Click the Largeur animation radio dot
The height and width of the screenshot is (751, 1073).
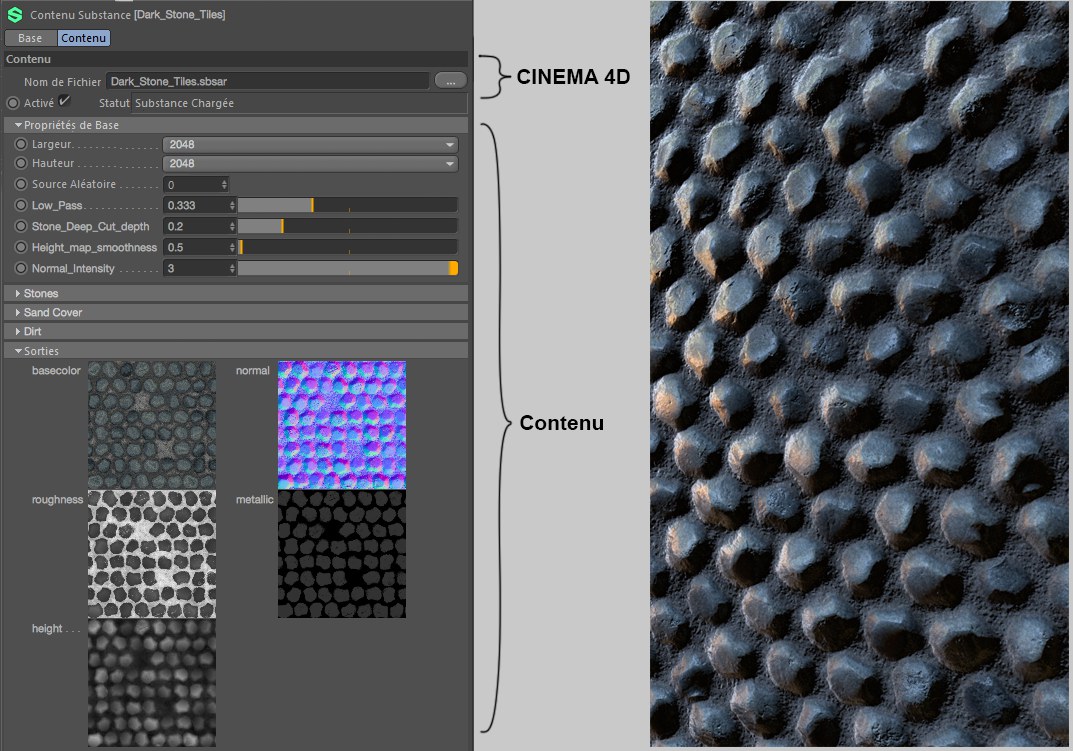tap(21, 144)
